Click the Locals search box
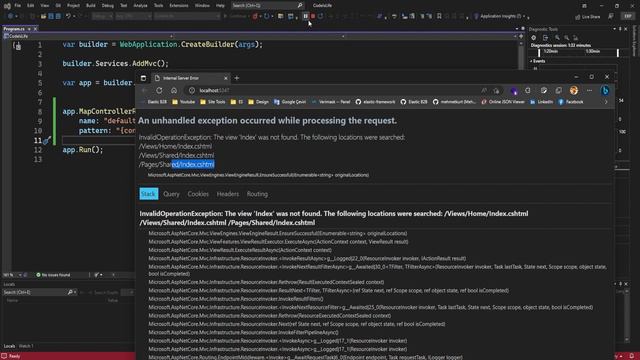 (40, 292)
